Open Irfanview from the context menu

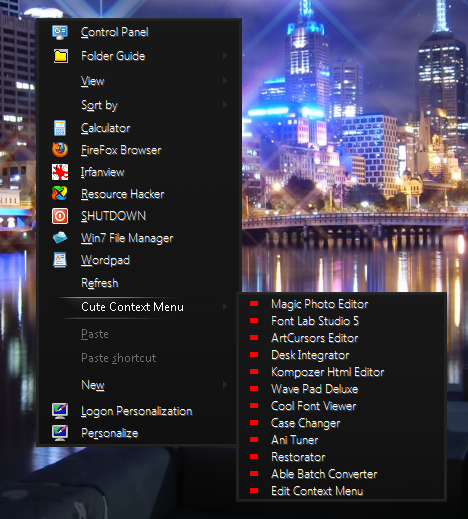pos(139,172)
